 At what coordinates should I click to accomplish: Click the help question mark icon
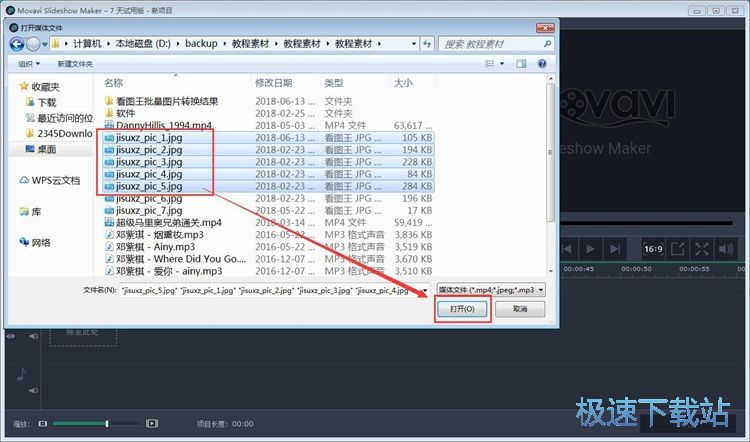pyautogui.click(x=542, y=63)
